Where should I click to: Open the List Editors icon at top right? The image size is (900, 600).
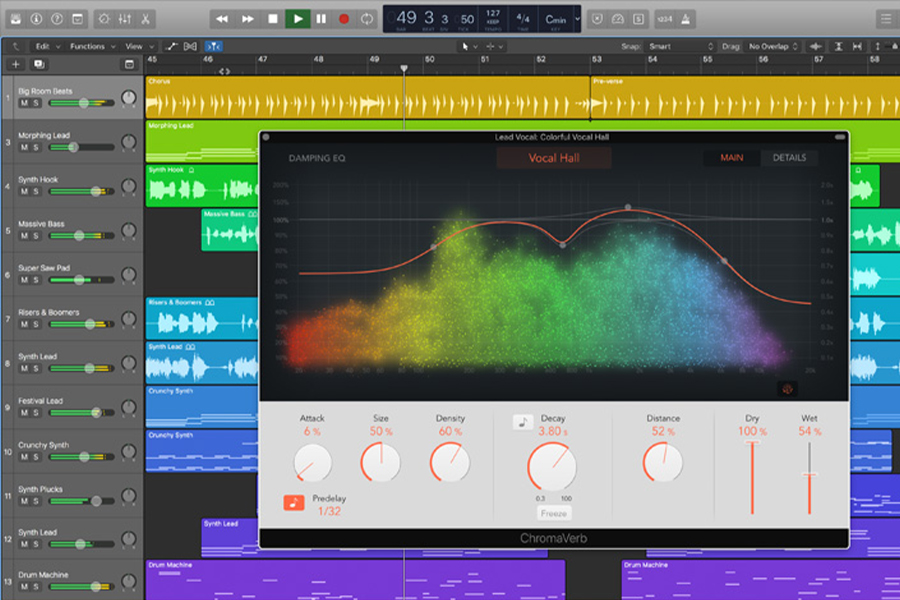click(886, 19)
